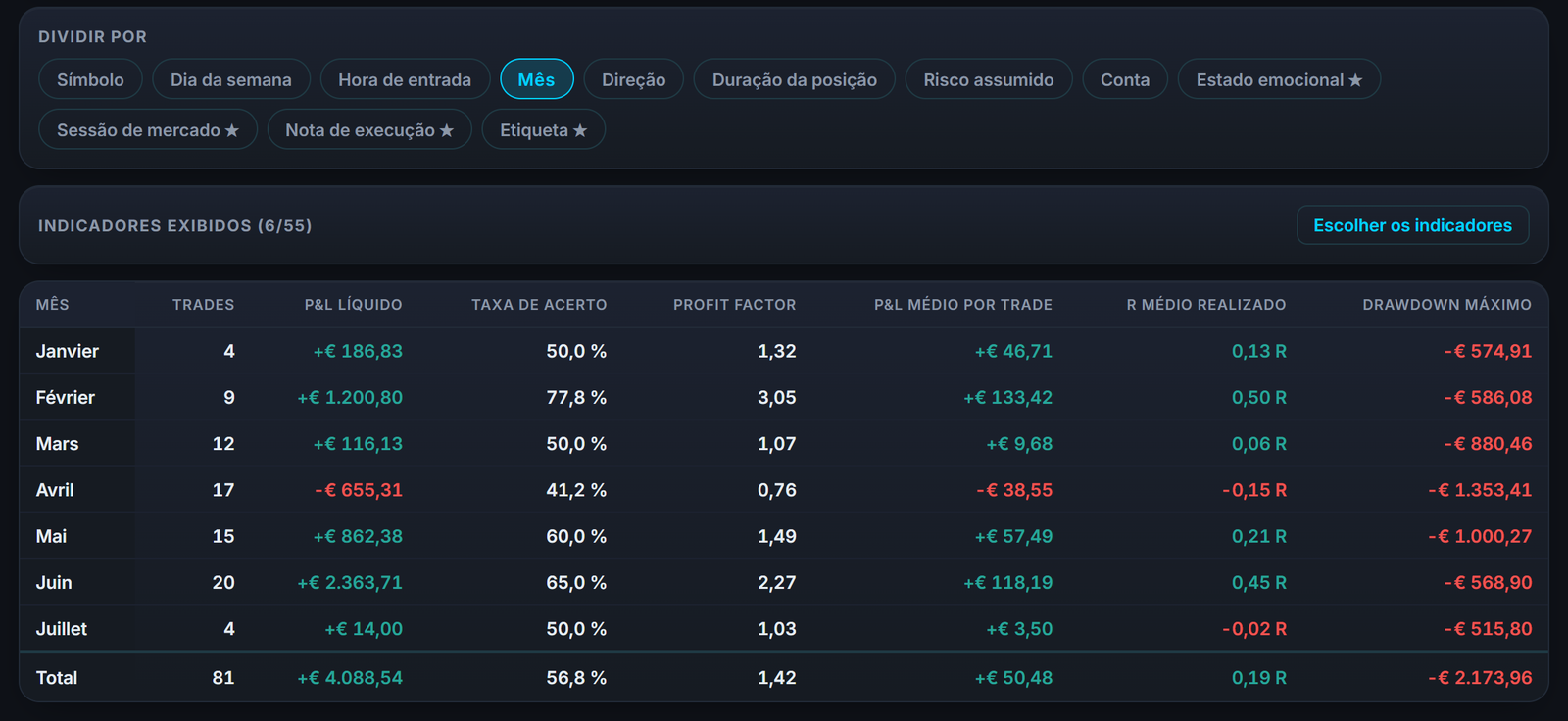Click total net P&L +€ 4.088,54
The height and width of the screenshot is (721, 1568).
[x=350, y=678]
